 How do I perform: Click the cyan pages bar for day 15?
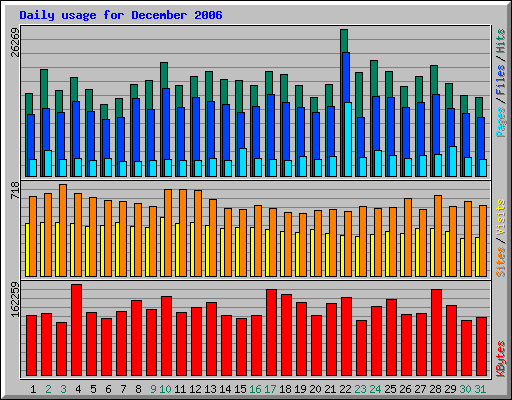tap(243, 162)
